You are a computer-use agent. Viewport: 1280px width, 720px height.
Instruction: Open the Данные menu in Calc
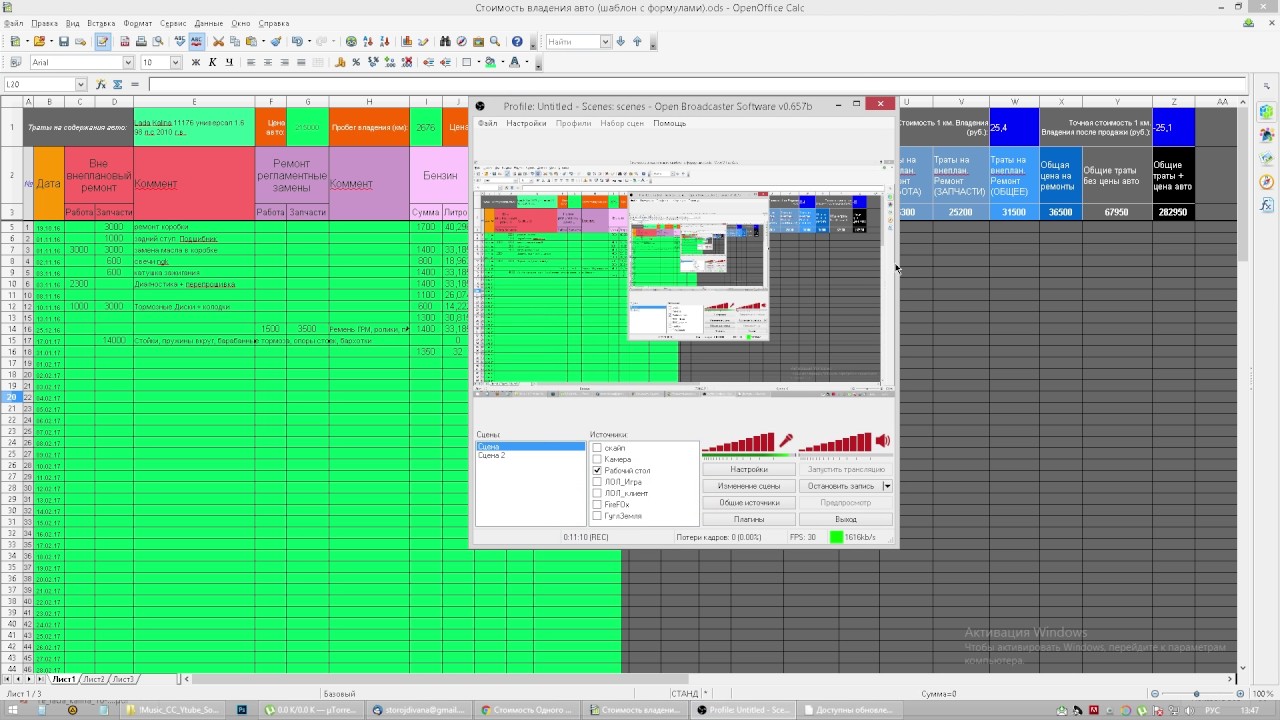point(209,23)
